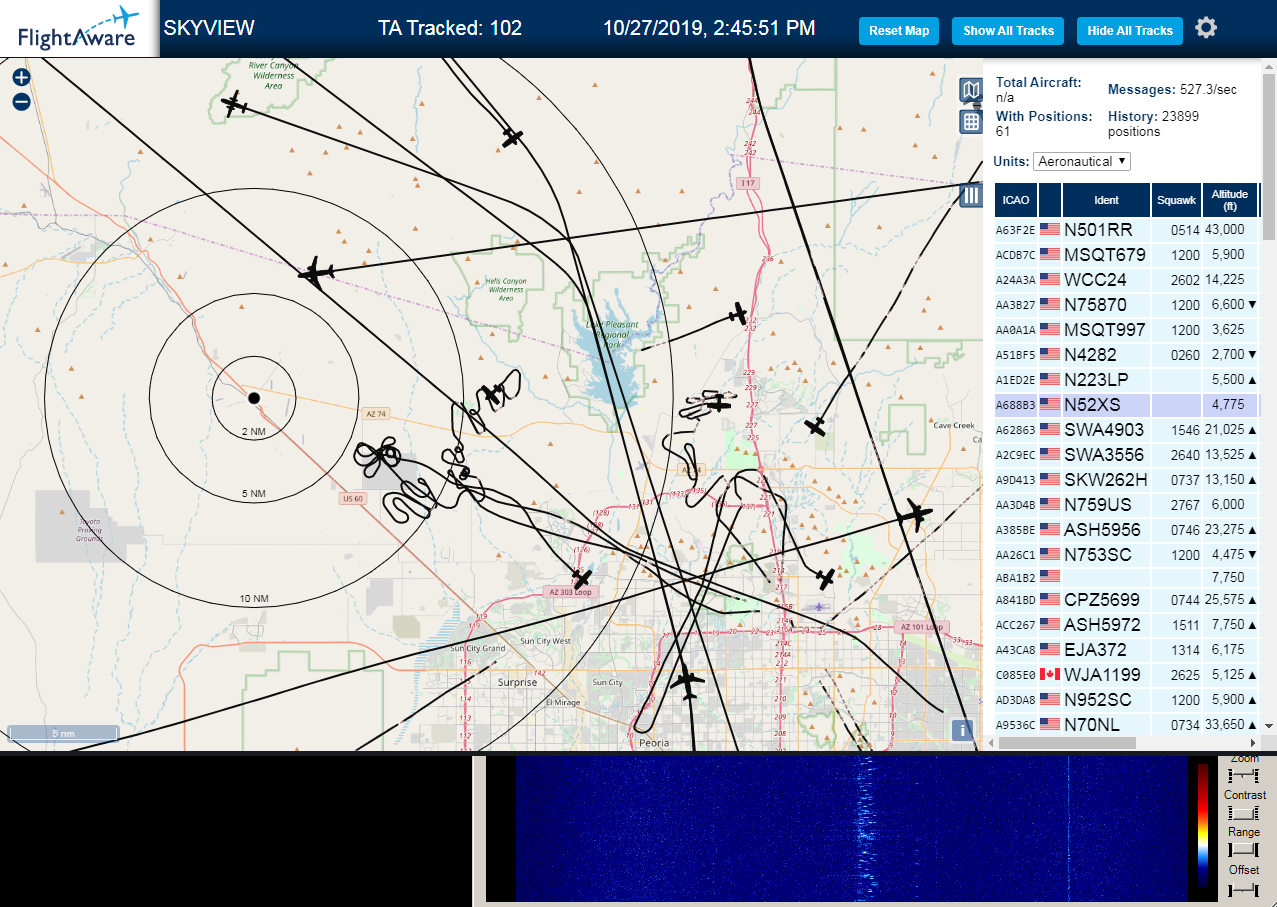Select the WCC24 aircraft row
Viewport: 1277px width, 907px height.
1127,279
